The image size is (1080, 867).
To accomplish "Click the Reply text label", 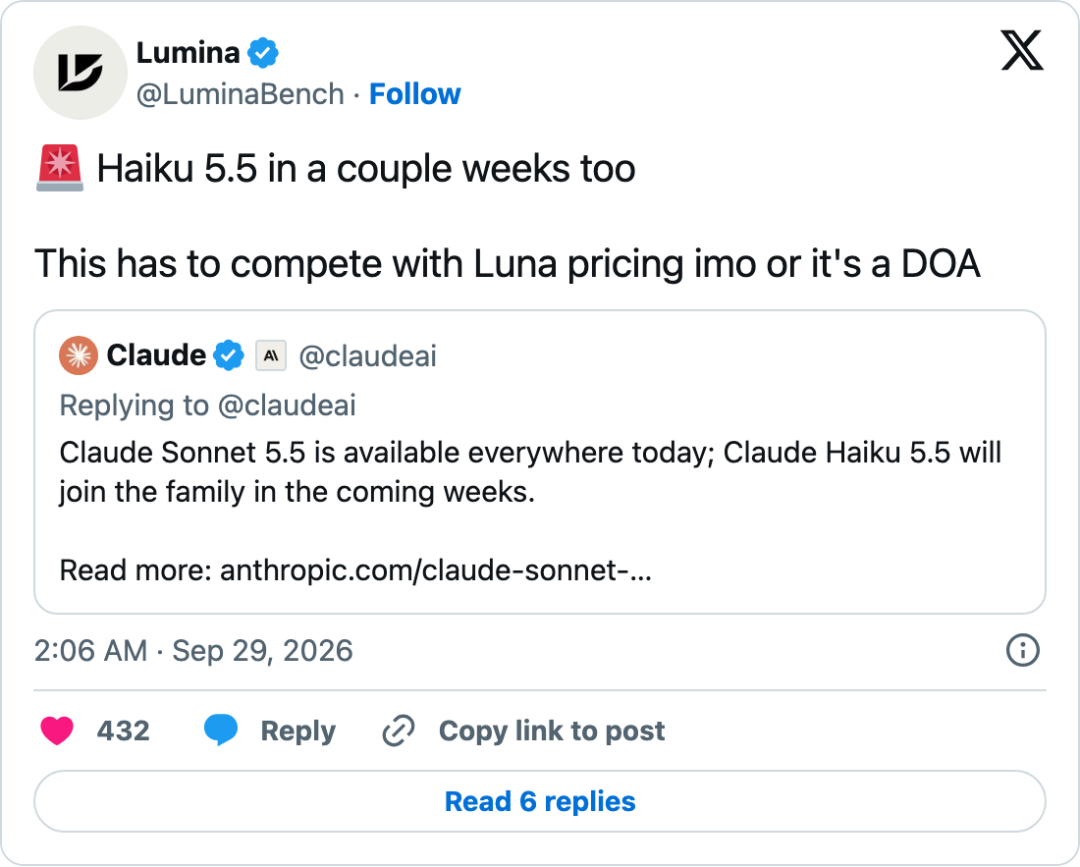I will click(298, 731).
